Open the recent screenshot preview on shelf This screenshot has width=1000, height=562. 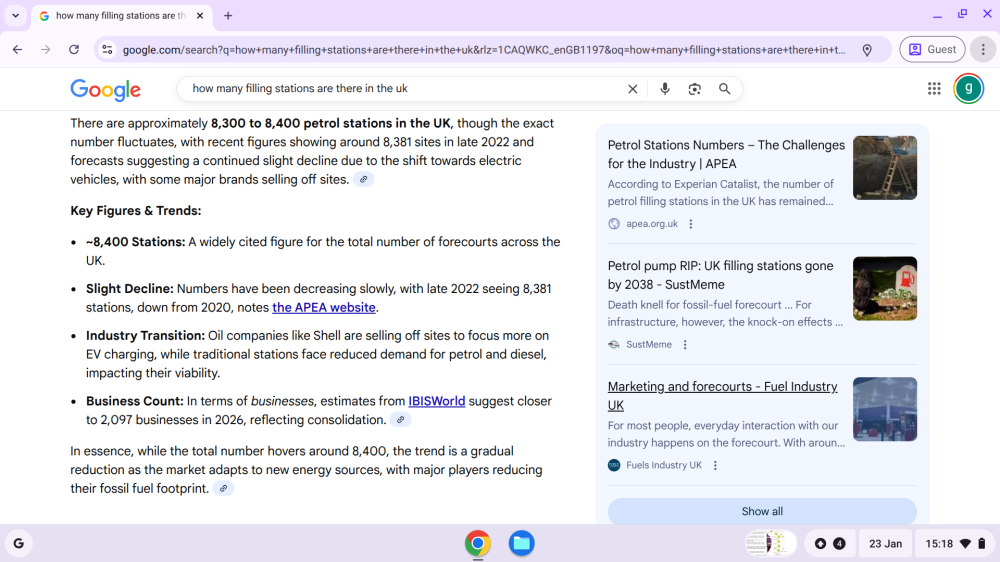(x=770, y=544)
